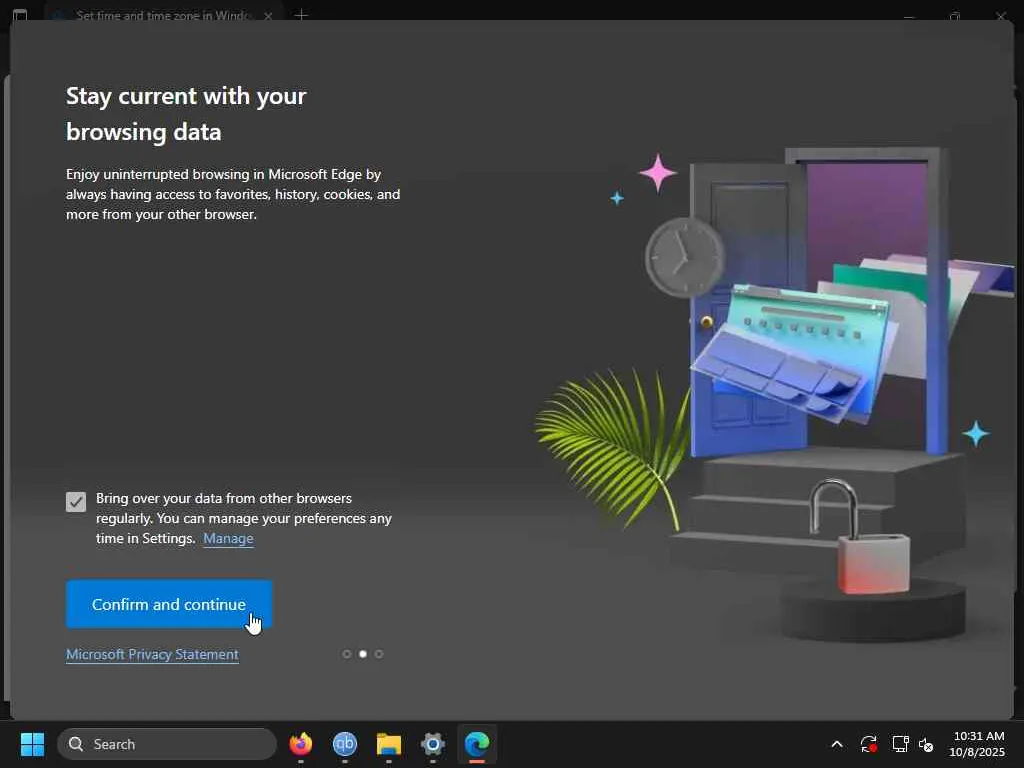Click the muted volume tray icon
This screenshot has height=768, width=1024.
pyautogui.click(x=926, y=744)
